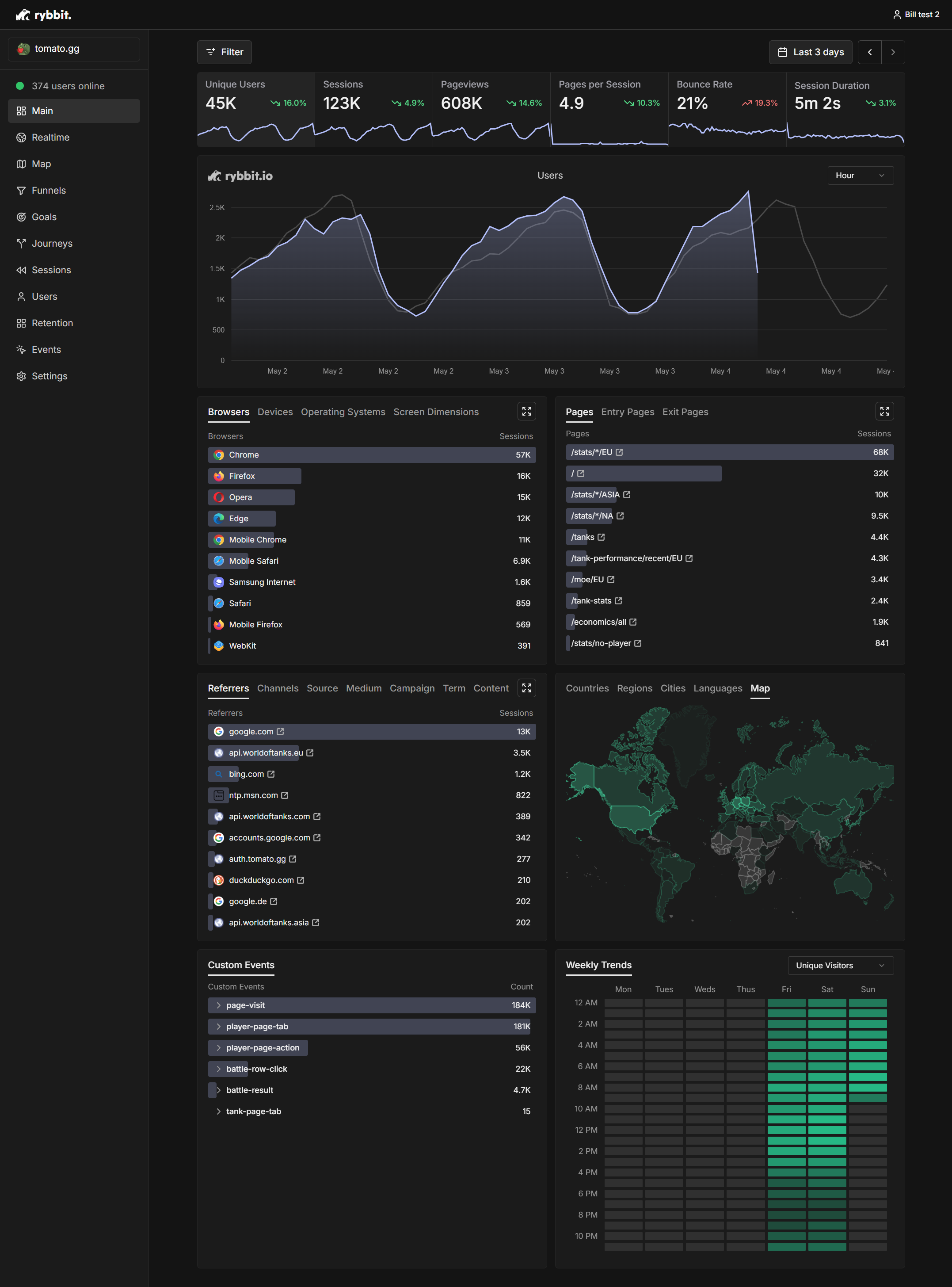Go to previous date range
Screen dimensions: 952x1287
[x=869, y=52]
